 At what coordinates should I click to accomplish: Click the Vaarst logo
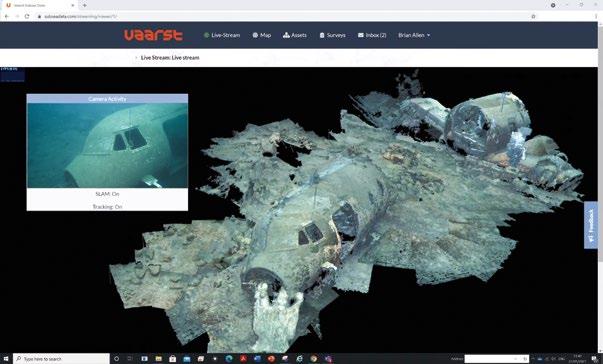[153, 35]
